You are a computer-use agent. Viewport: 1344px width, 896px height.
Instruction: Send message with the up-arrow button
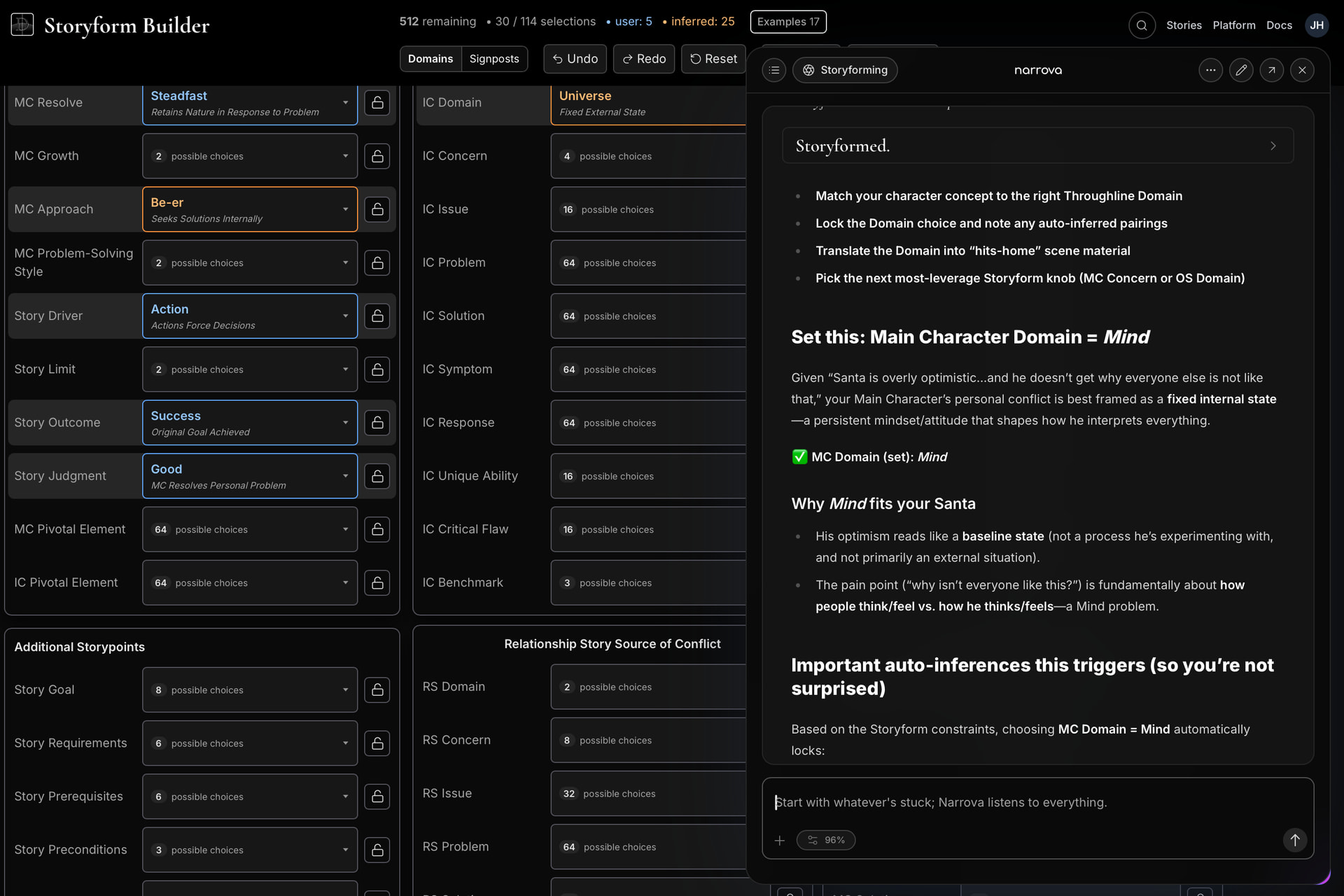pos(1294,840)
